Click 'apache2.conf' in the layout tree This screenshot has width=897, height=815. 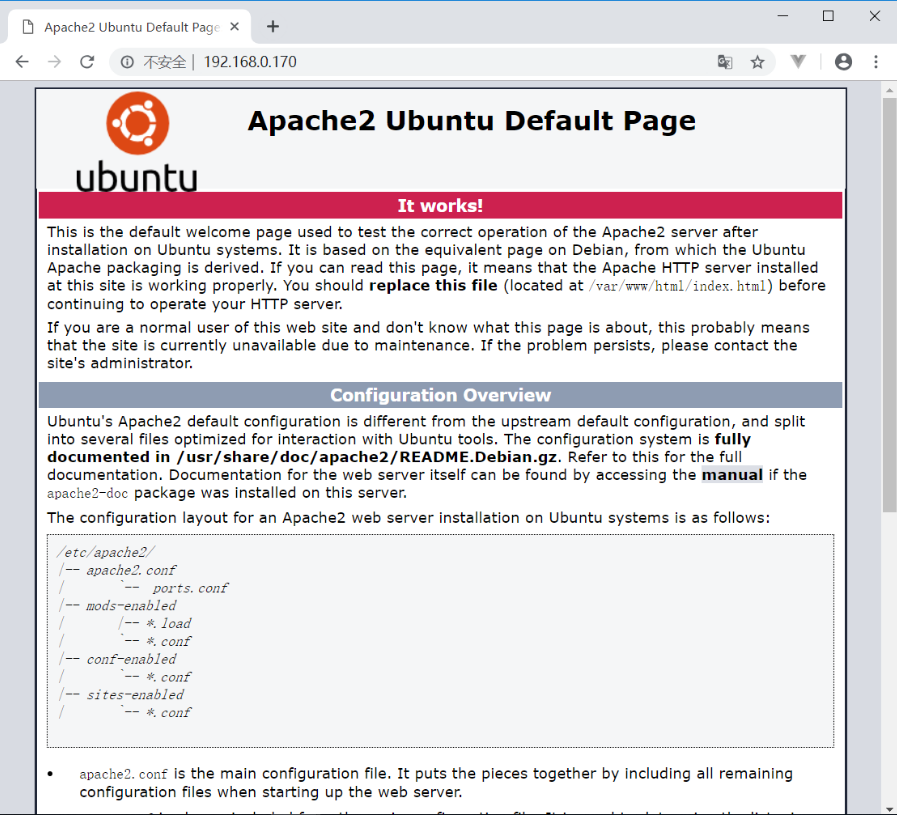click(x=131, y=570)
